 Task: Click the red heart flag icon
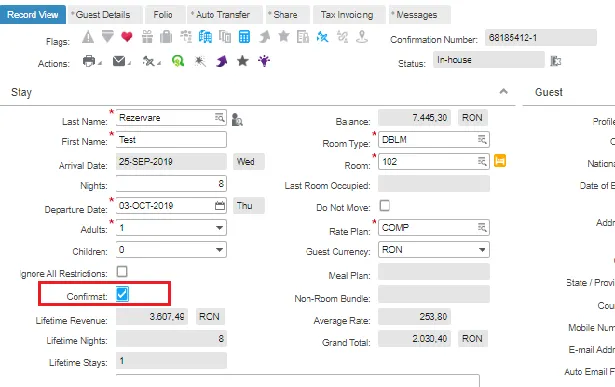coord(127,37)
